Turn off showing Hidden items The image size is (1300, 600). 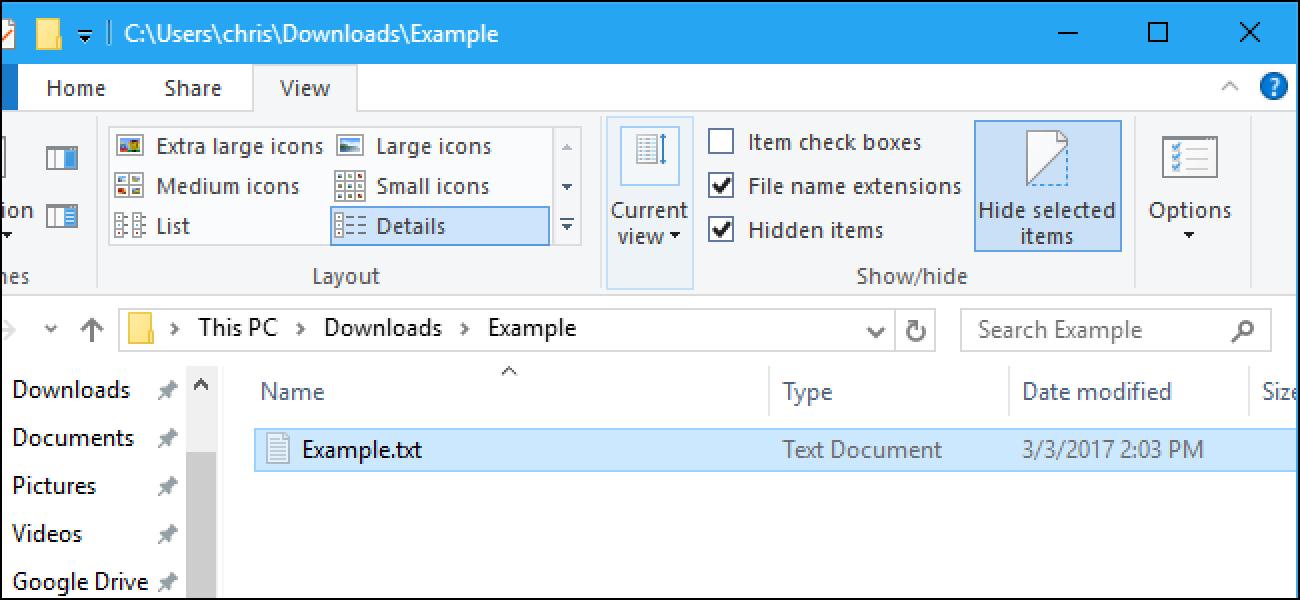721,230
